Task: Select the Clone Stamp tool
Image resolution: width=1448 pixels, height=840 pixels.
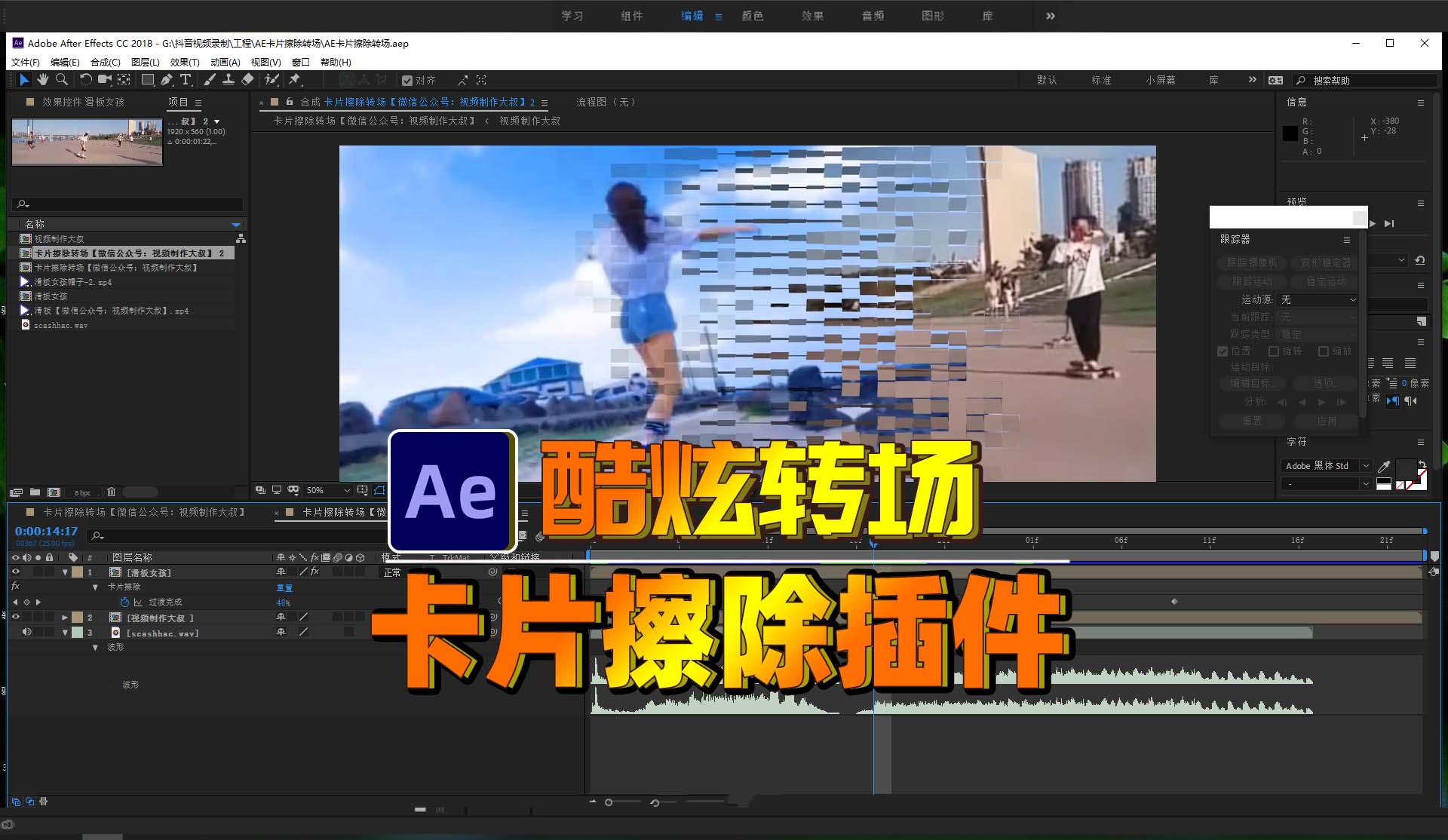Action: coord(228,80)
